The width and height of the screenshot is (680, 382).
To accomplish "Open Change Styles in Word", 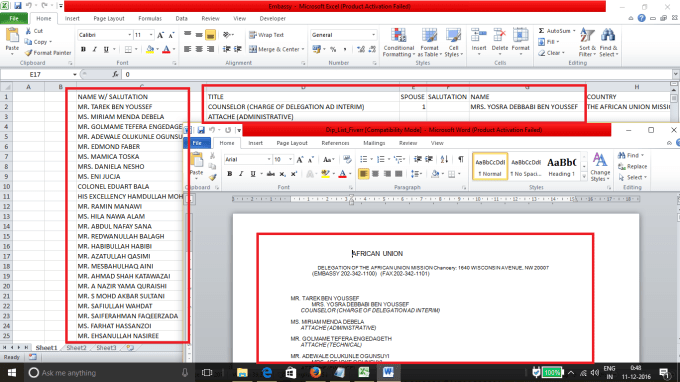I will (600, 167).
